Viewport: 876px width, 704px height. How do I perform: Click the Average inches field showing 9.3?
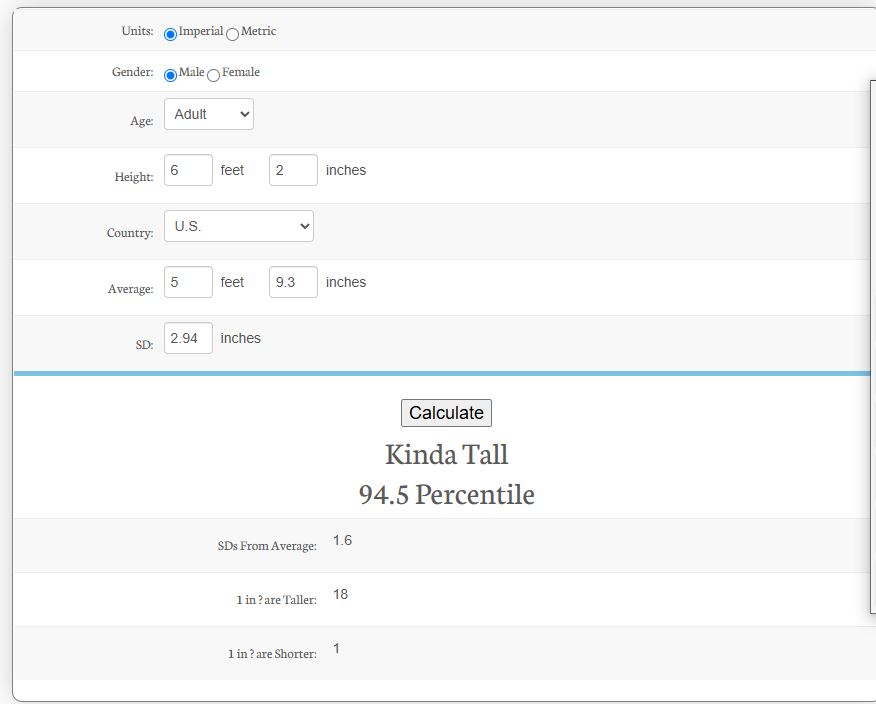(x=293, y=282)
